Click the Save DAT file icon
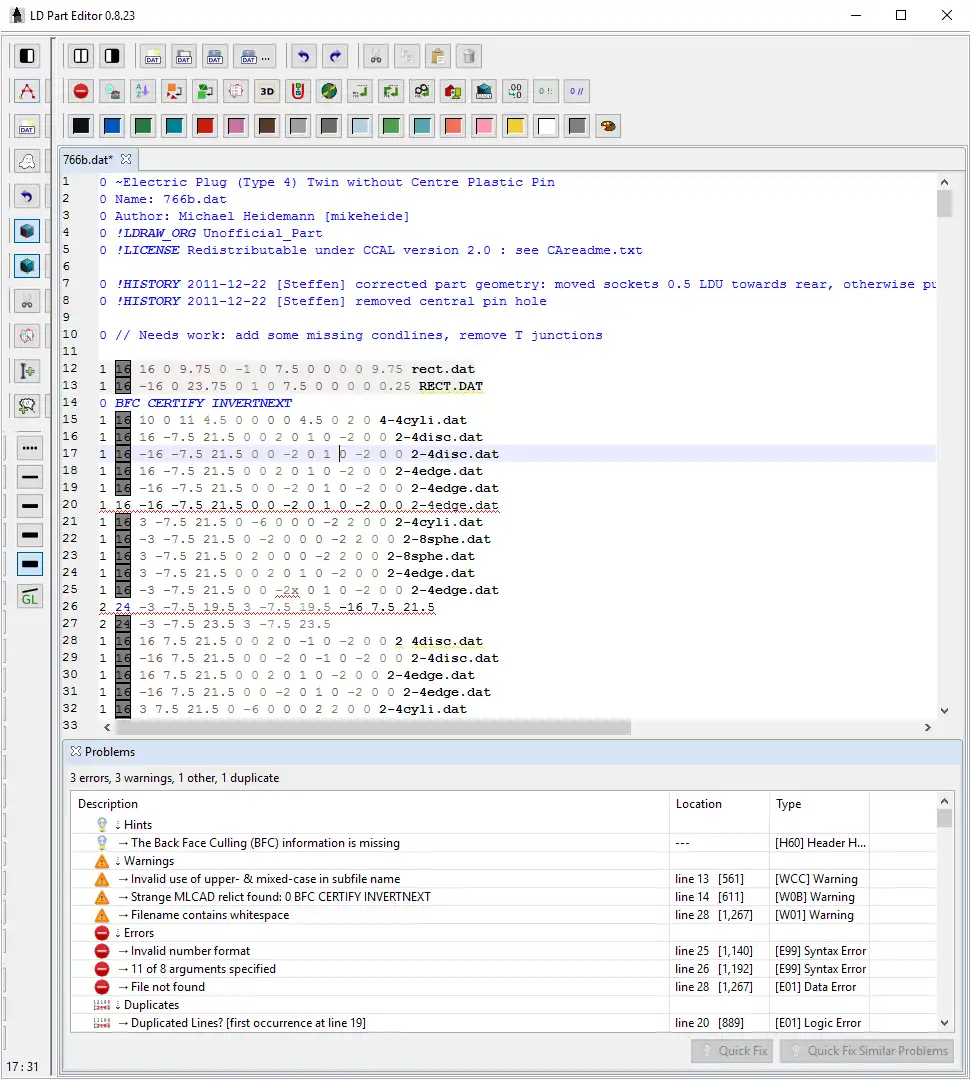Image resolution: width=971 pixels, height=1080 pixels. 214,56
